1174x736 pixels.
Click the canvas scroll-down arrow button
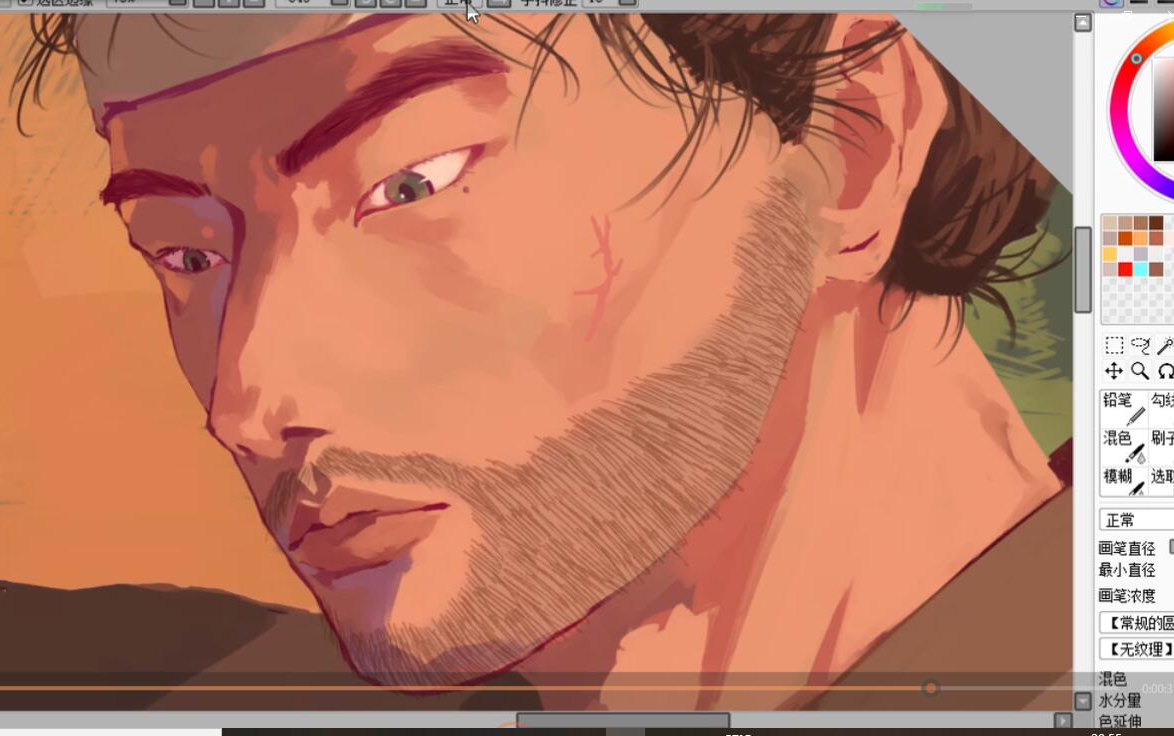tap(1083, 701)
